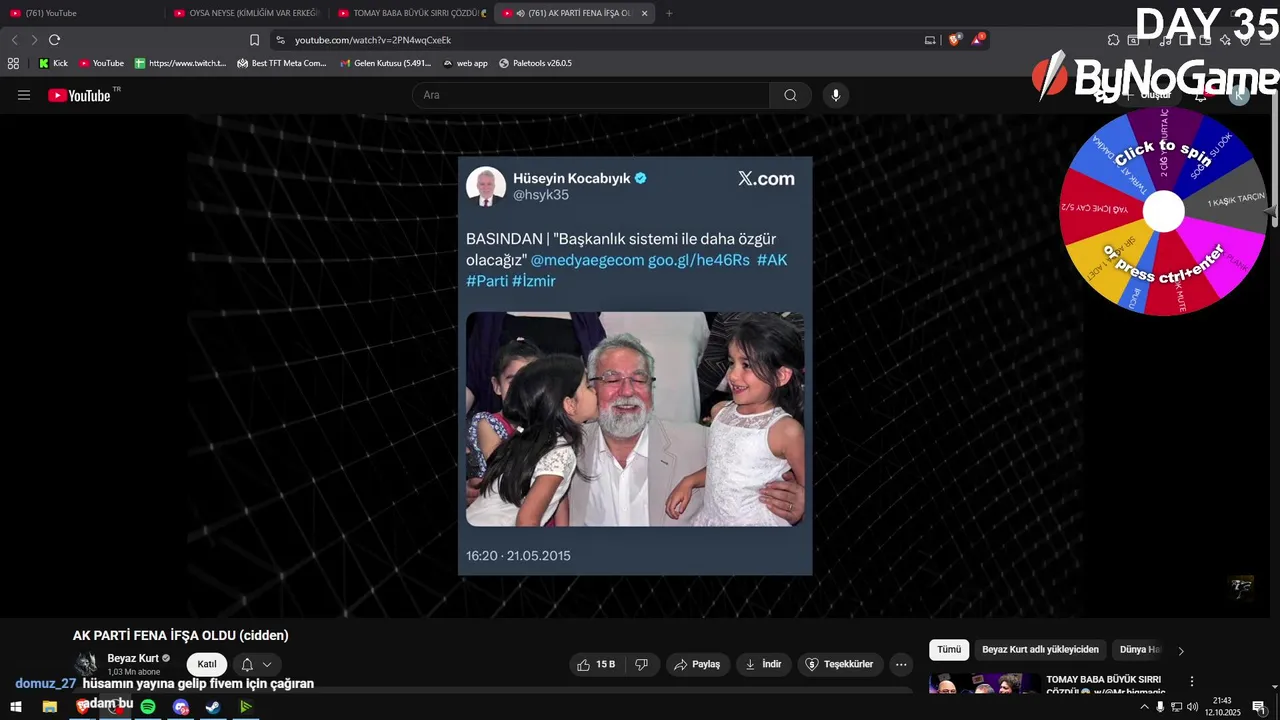Click the 'İndir' download button
The height and width of the screenshot is (720, 1280).
(x=763, y=664)
